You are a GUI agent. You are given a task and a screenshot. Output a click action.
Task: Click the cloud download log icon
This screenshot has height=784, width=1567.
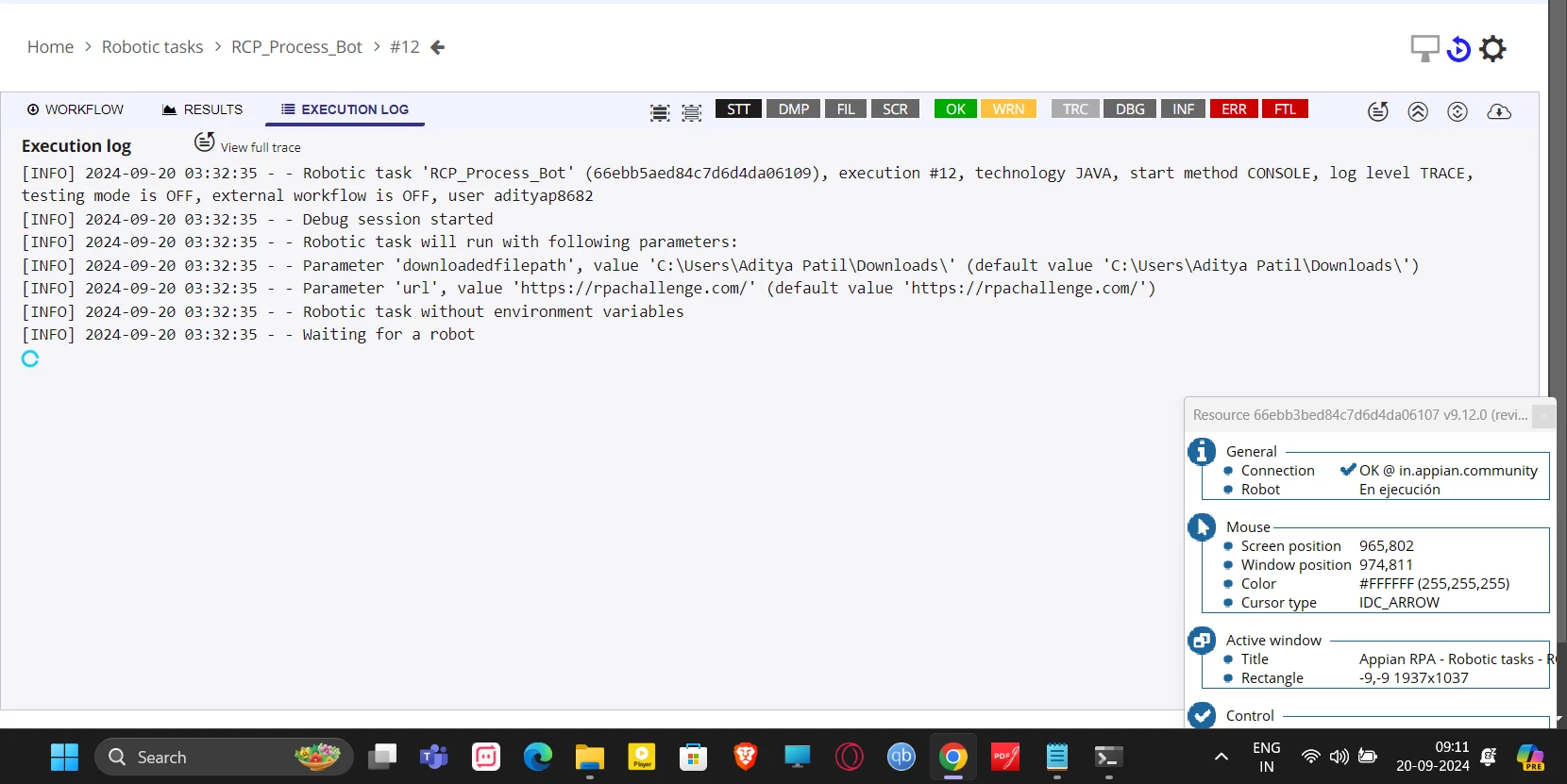(x=1499, y=111)
